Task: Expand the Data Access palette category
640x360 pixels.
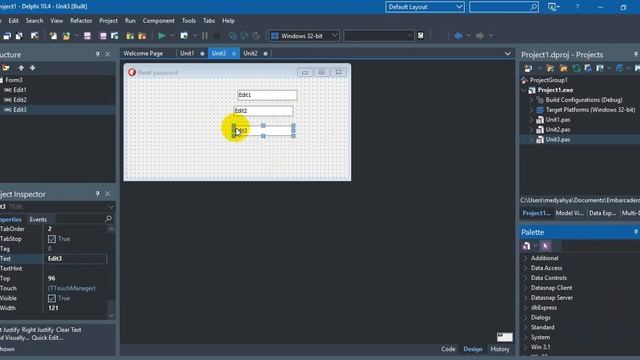Action: pyautogui.click(x=526, y=268)
